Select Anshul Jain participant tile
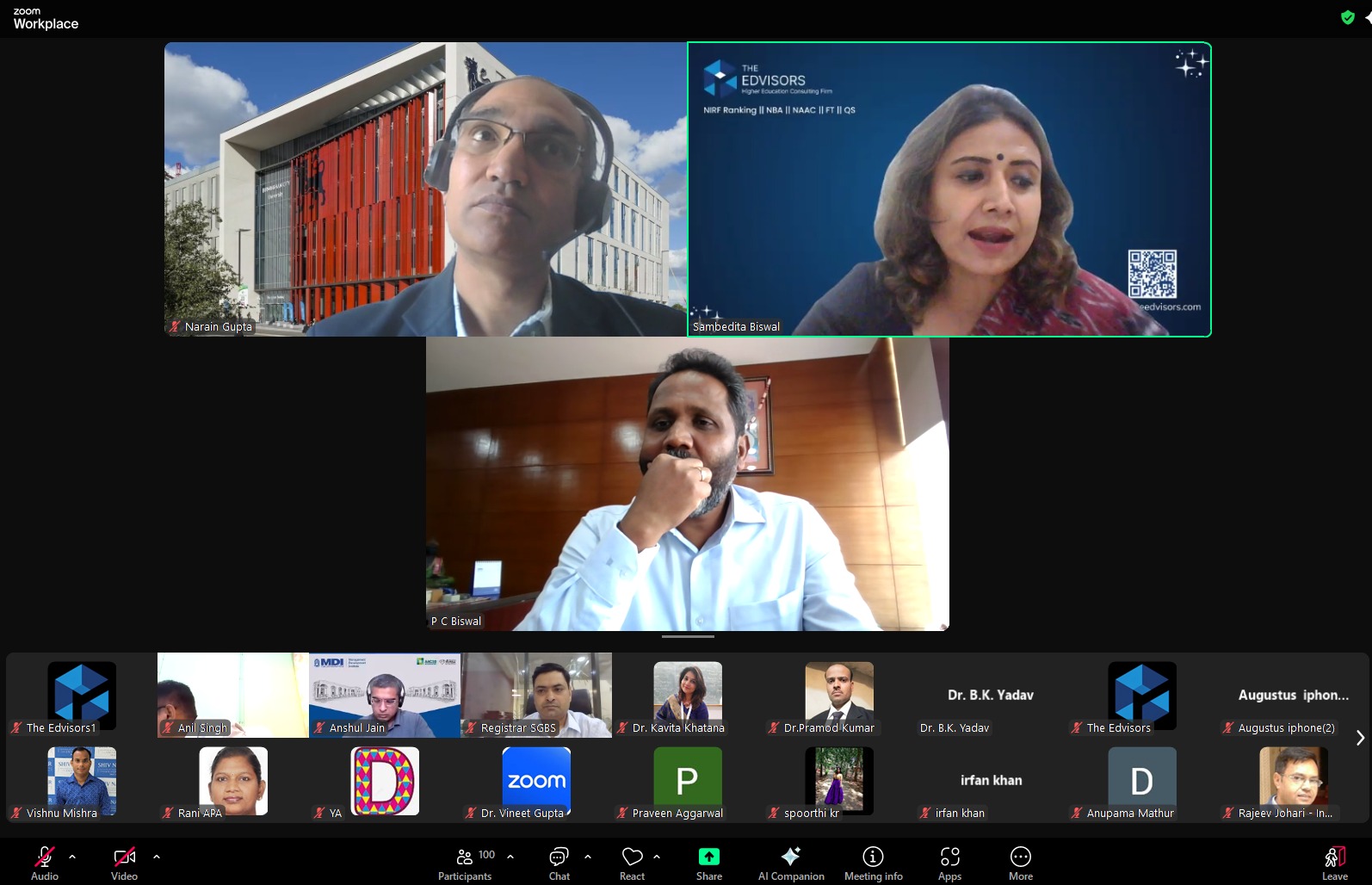 [x=385, y=696]
